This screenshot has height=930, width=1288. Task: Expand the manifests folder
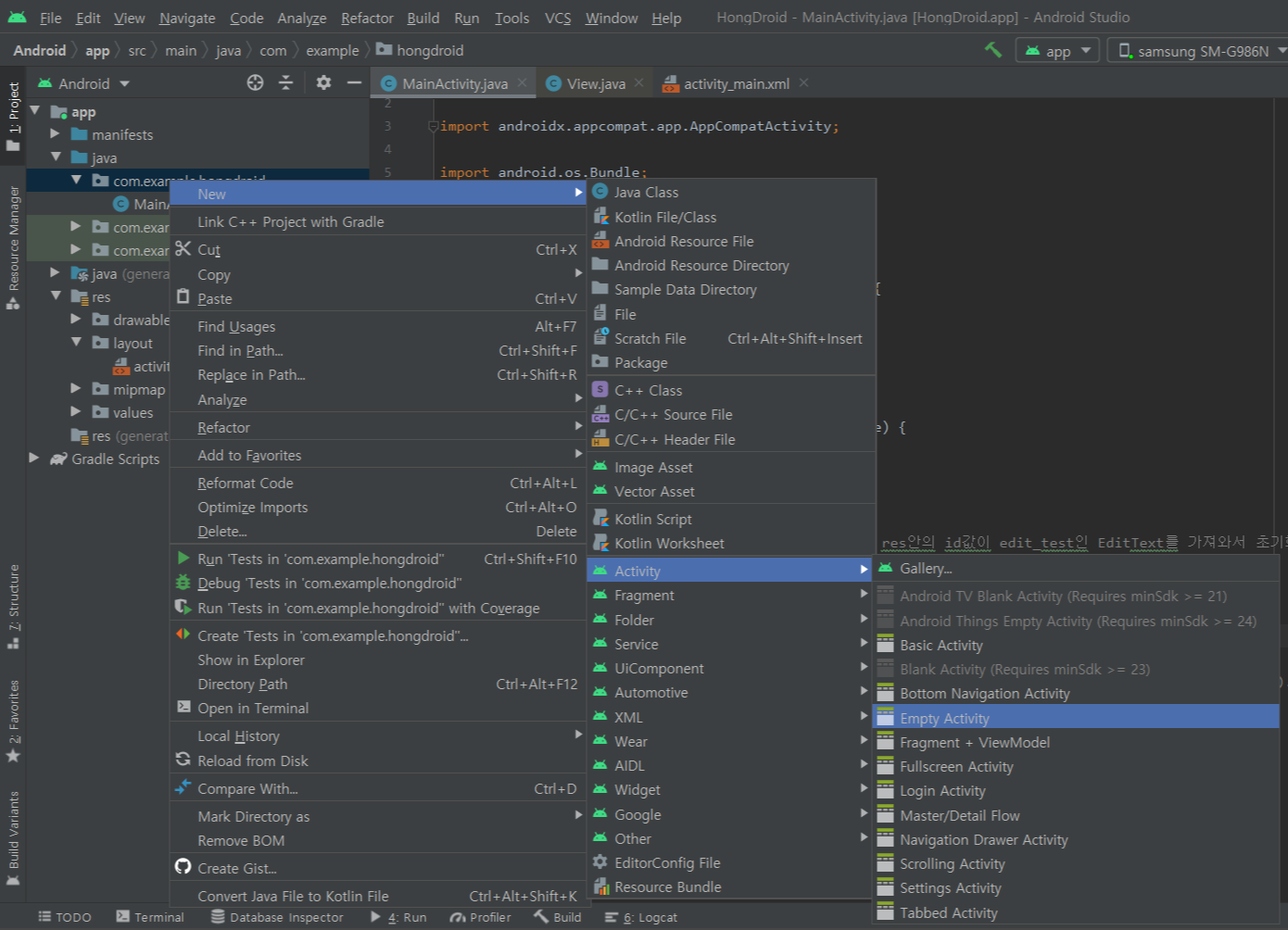[56, 134]
